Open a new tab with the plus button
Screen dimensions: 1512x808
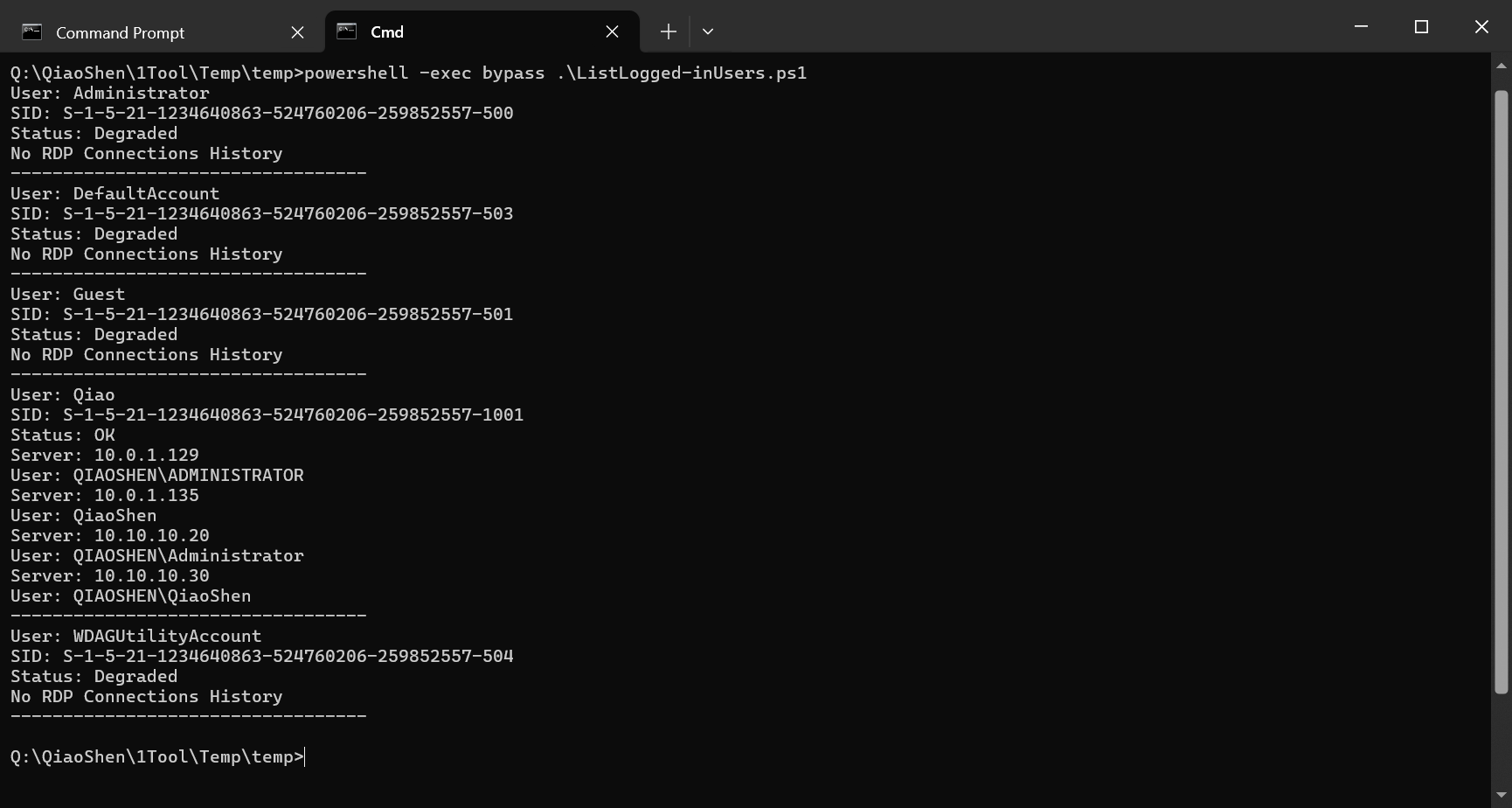point(668,31)
